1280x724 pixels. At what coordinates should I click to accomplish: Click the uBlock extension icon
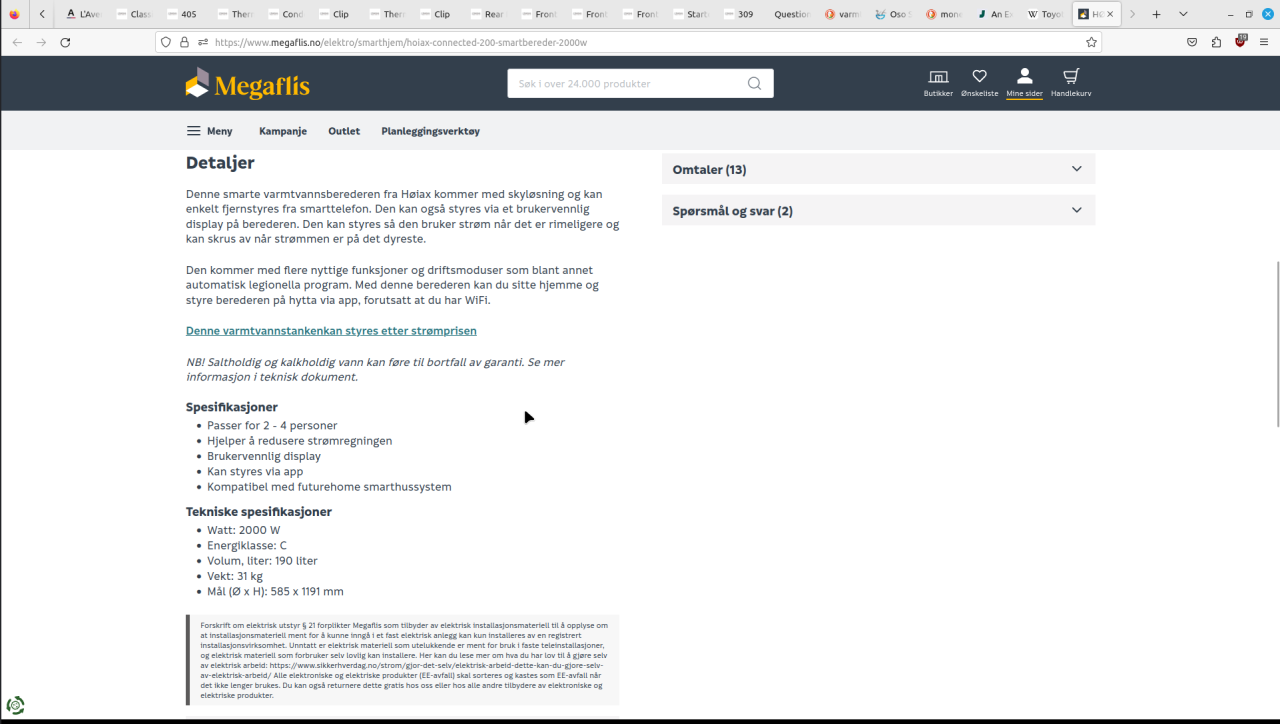click(x=1241, y=42)
